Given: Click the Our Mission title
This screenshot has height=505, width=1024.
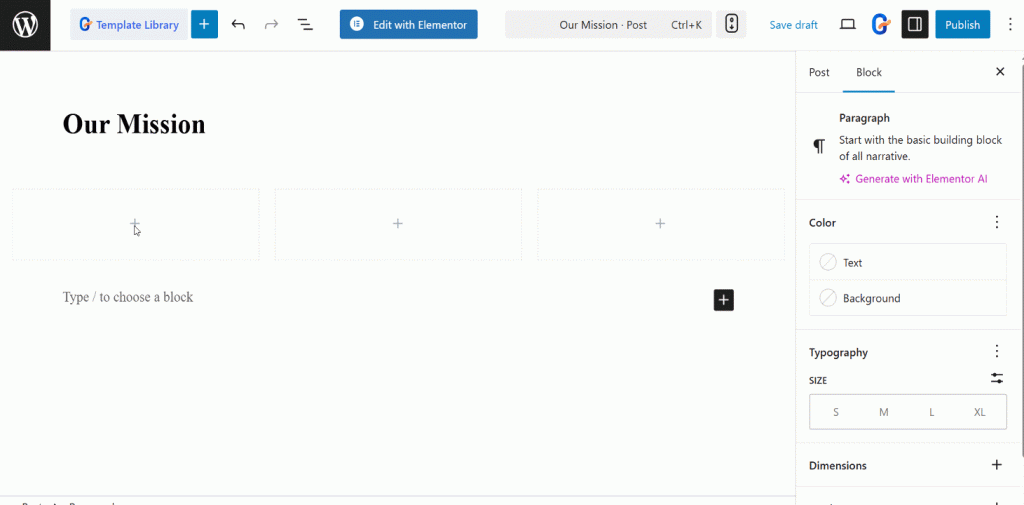Looking at the screenshot, I should 134,124.
